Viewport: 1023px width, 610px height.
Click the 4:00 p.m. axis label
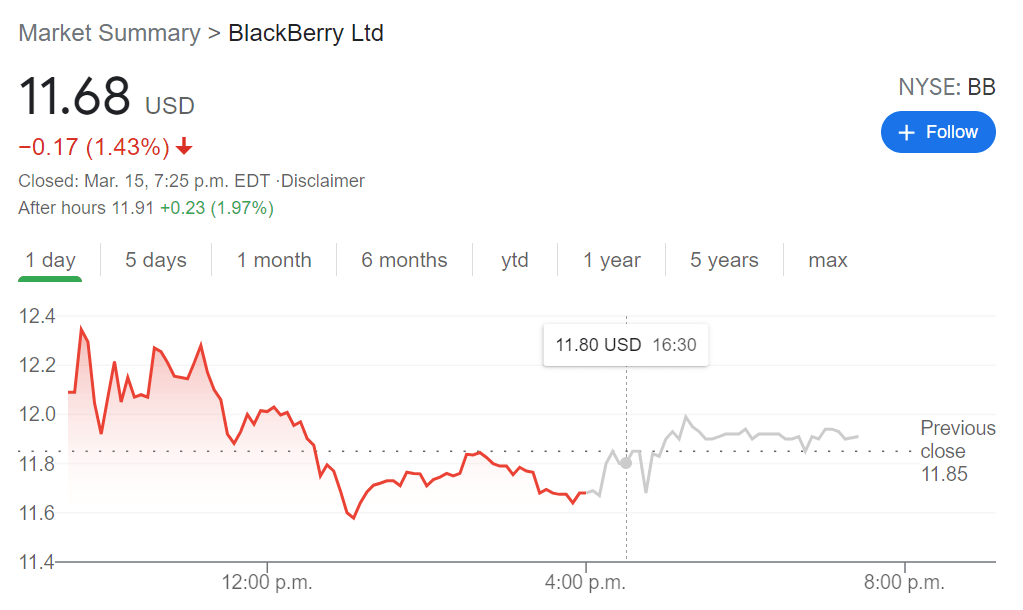point(586,581)
